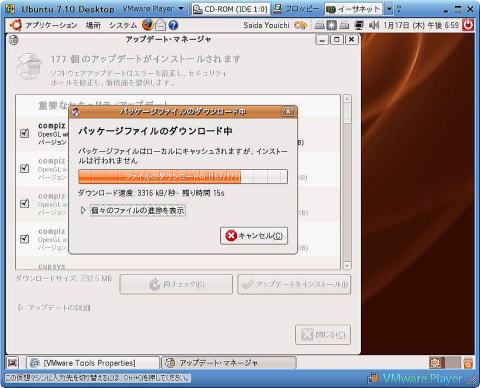Viewport: 480px width, 388px height.
Task: Click the VMware Player title bar logo icon
Action: coord(11,9)
